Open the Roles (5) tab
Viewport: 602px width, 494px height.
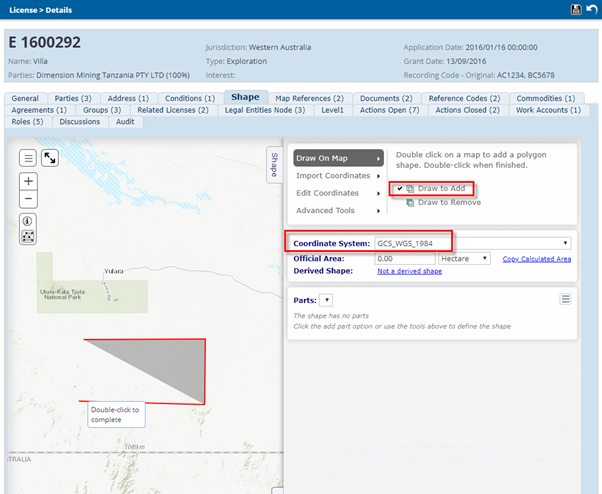(27, 122)
